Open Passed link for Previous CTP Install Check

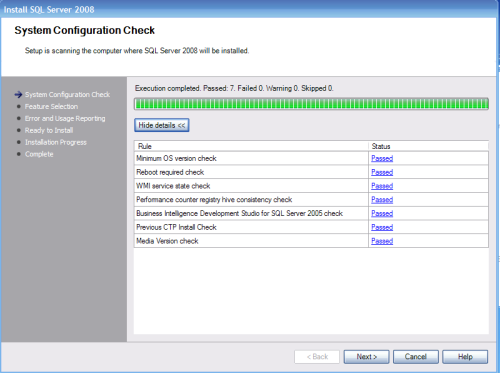[382, 227]
